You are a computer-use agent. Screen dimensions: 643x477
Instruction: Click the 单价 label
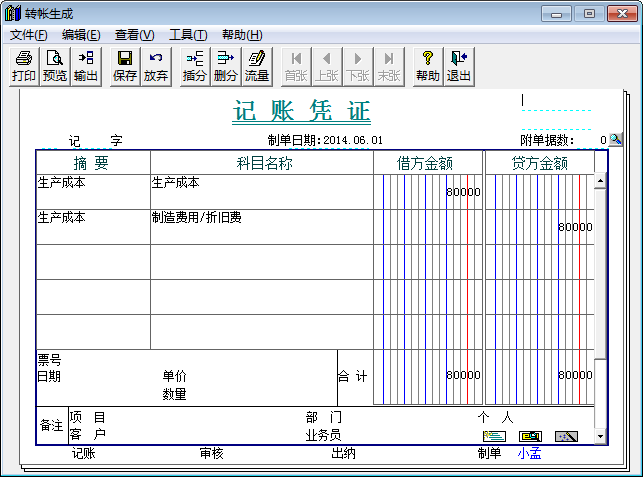174,375
